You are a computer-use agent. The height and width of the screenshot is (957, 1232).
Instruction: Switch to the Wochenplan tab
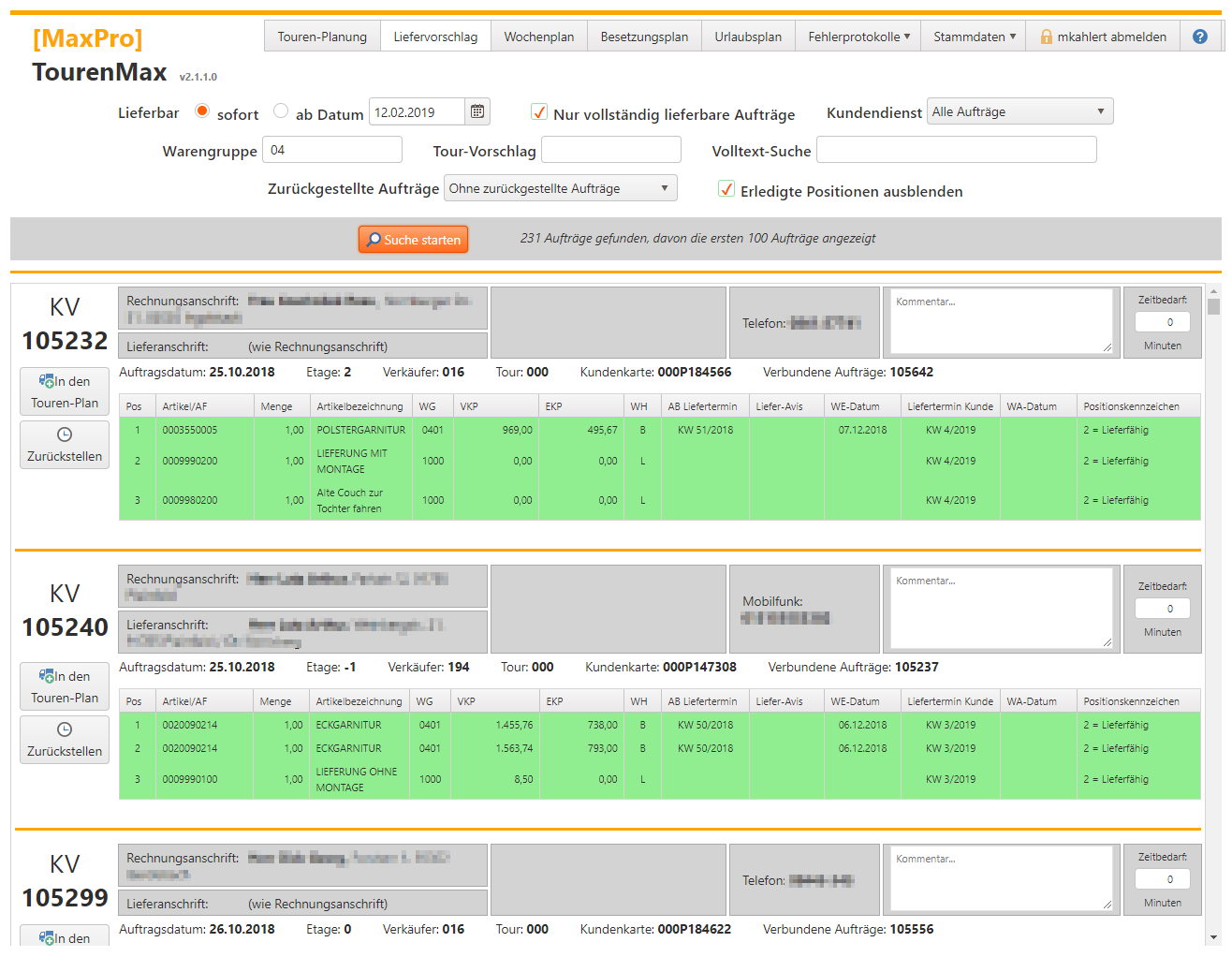[538, 36]
